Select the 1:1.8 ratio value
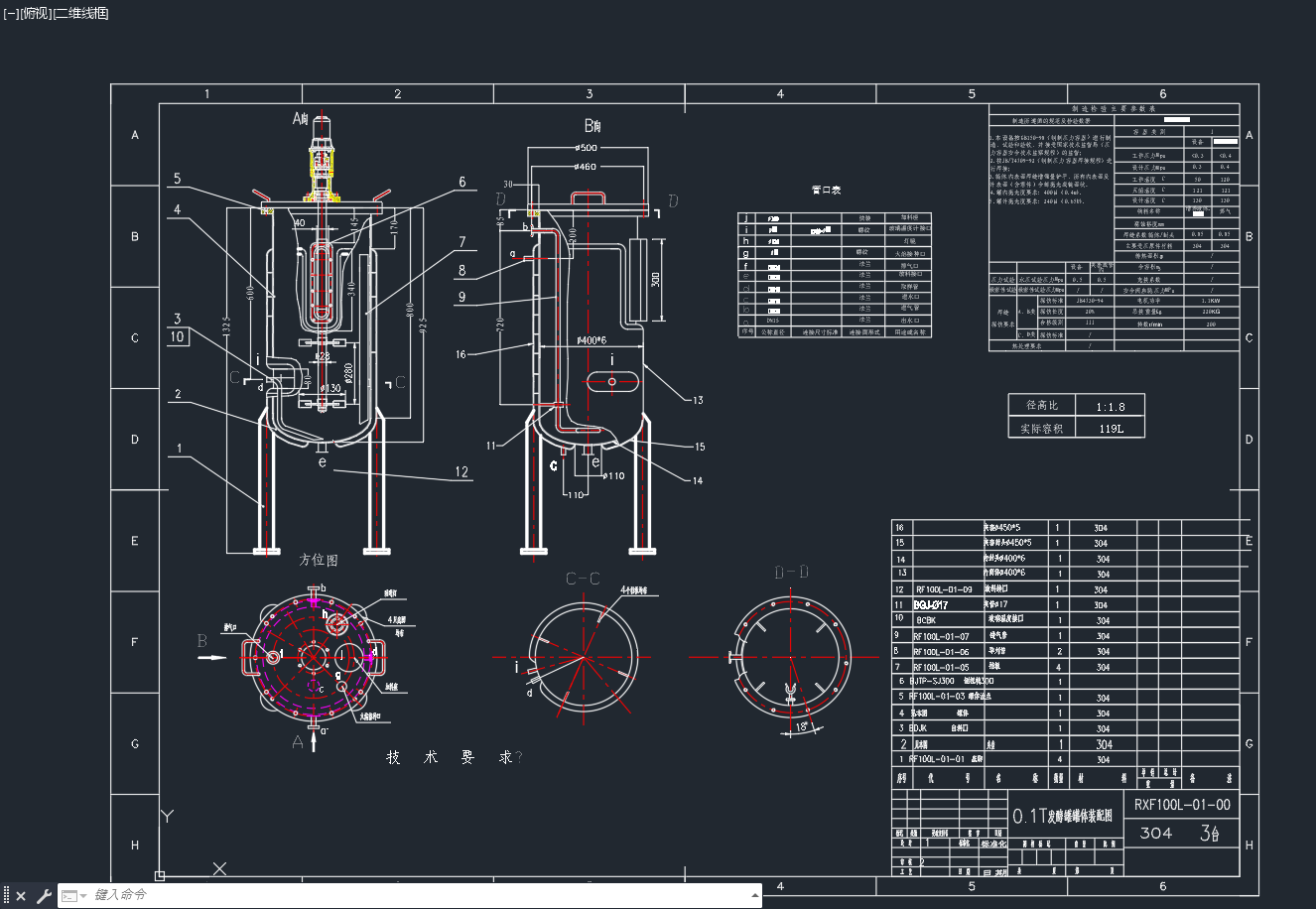Image resolution: width=1316 pixels, height=909 pixels. click(1112, 406)
